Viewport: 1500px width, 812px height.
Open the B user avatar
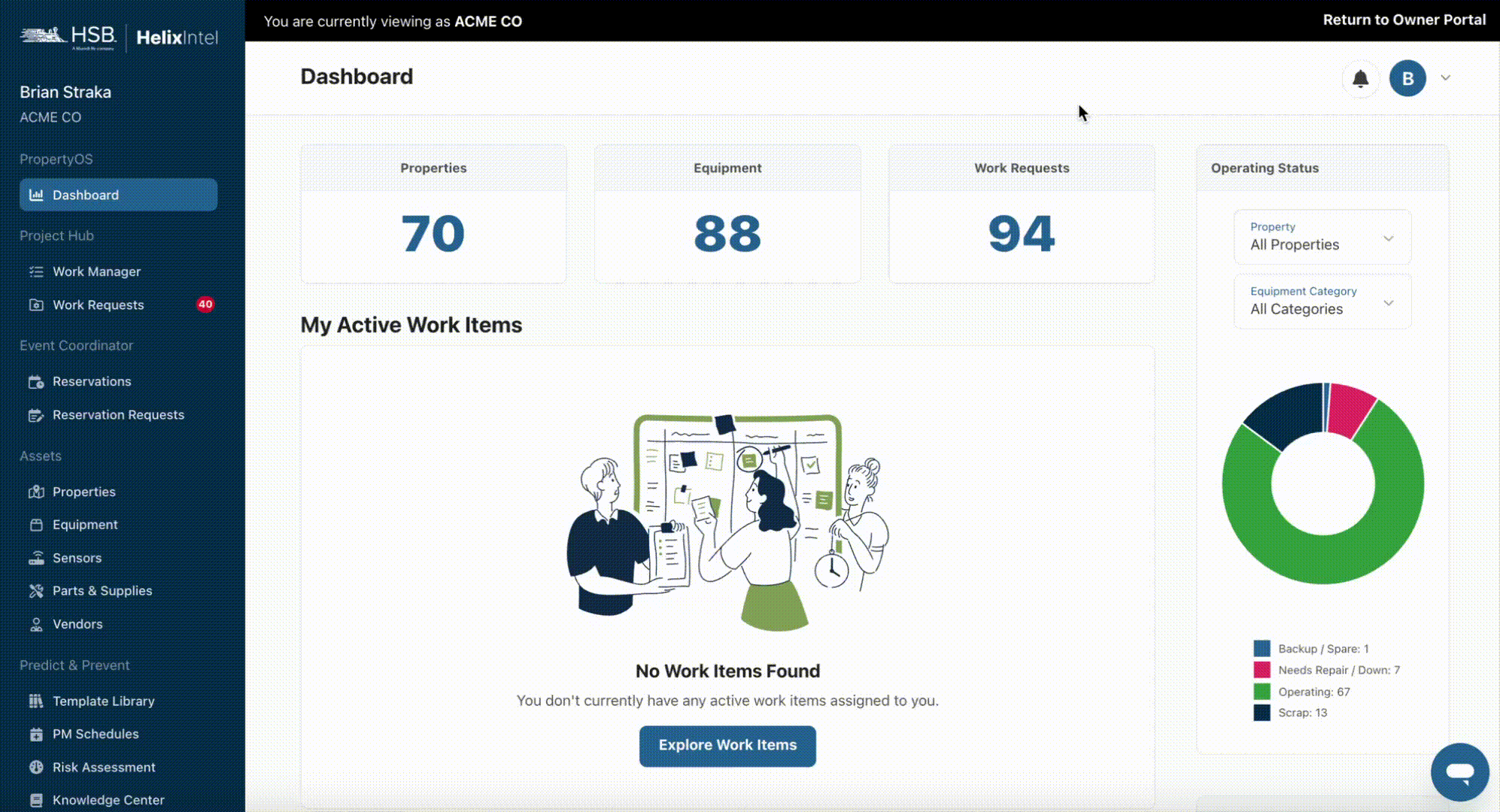click(1407, 79)
